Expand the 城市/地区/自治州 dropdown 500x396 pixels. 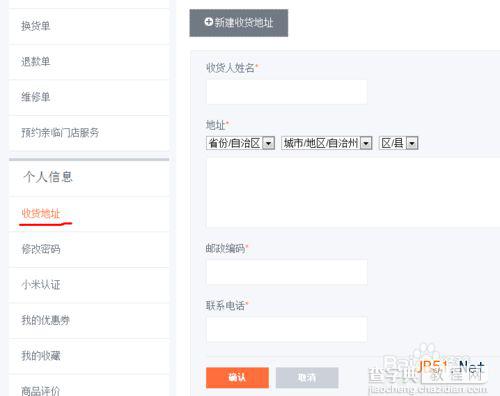[327, 143]
